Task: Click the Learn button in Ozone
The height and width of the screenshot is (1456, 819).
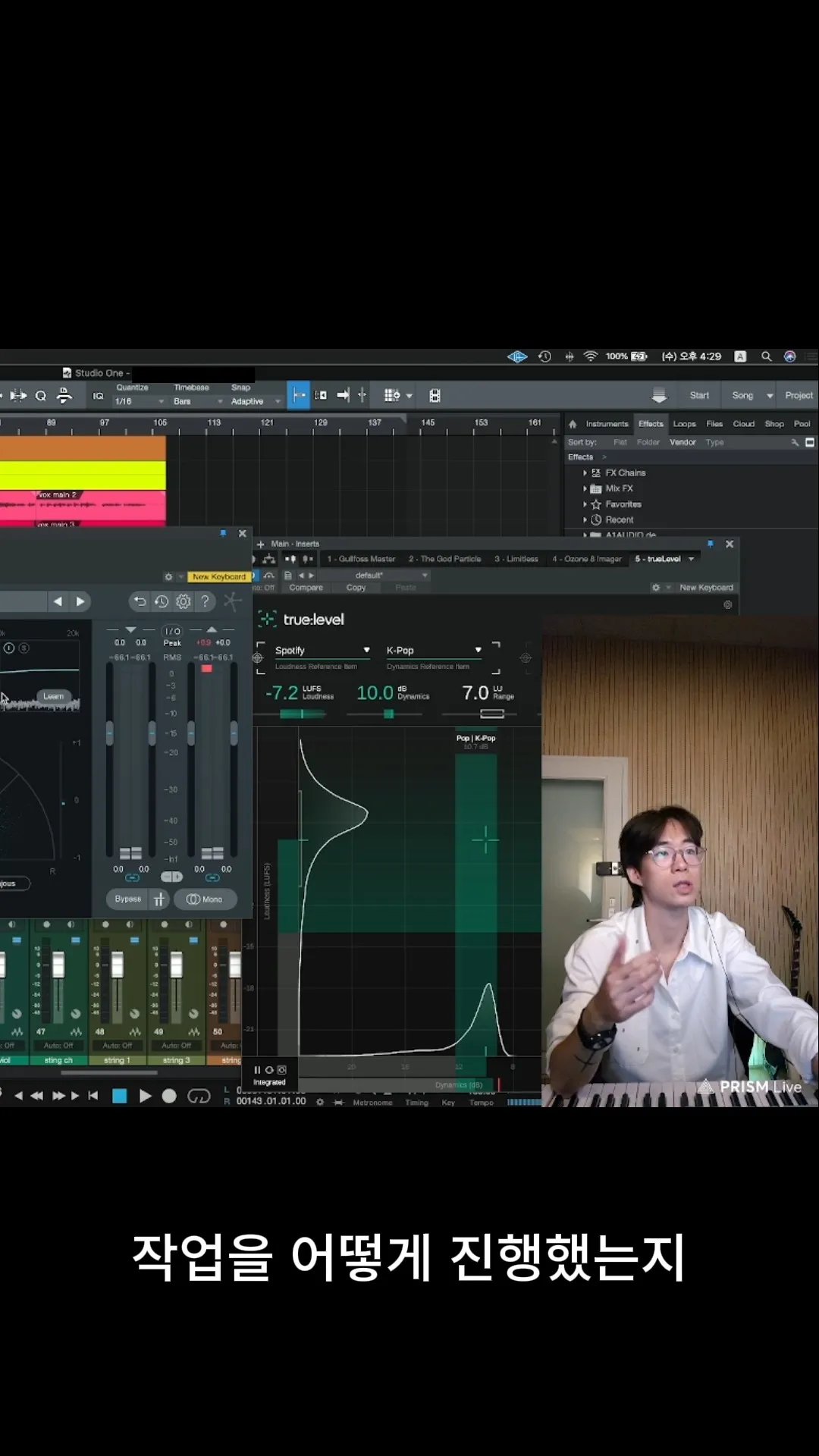Action: coord(53,696)
